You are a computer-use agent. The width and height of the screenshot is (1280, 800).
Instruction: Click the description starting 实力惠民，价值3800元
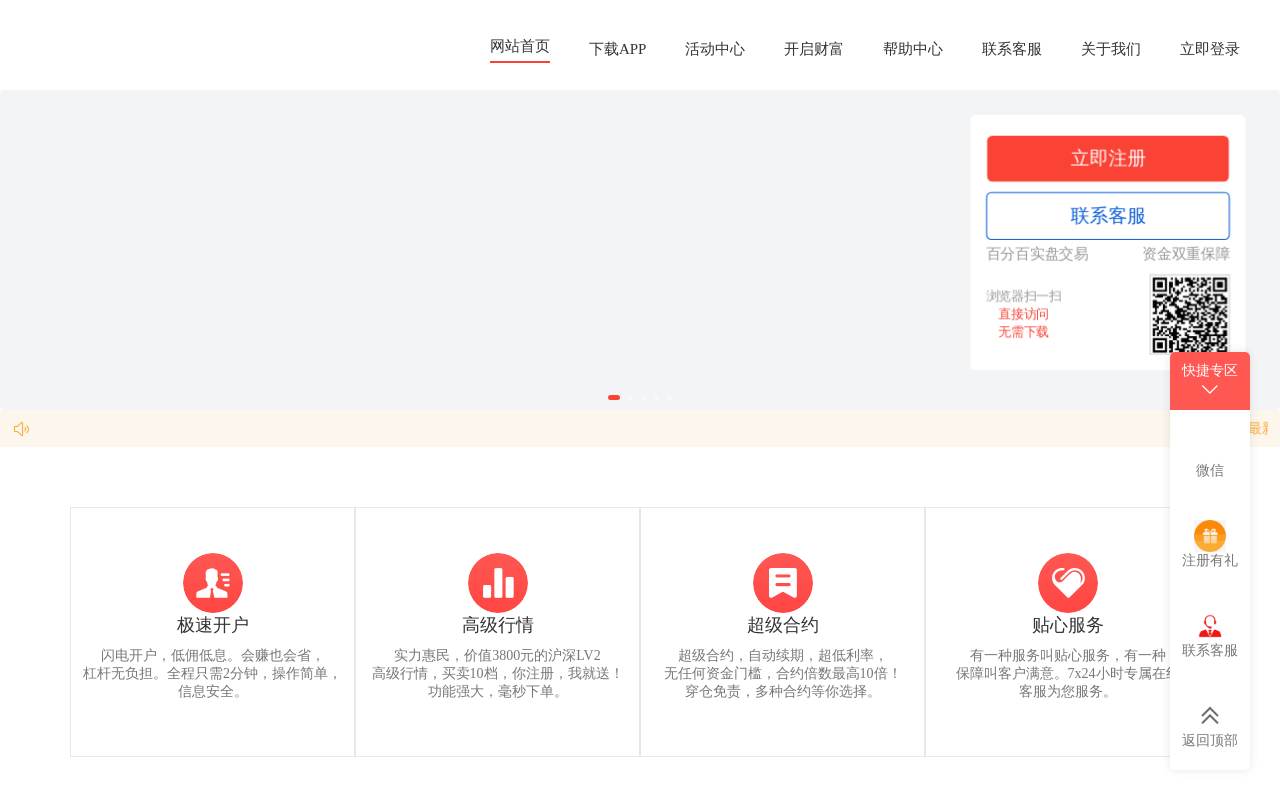click(x=498, y=674)
